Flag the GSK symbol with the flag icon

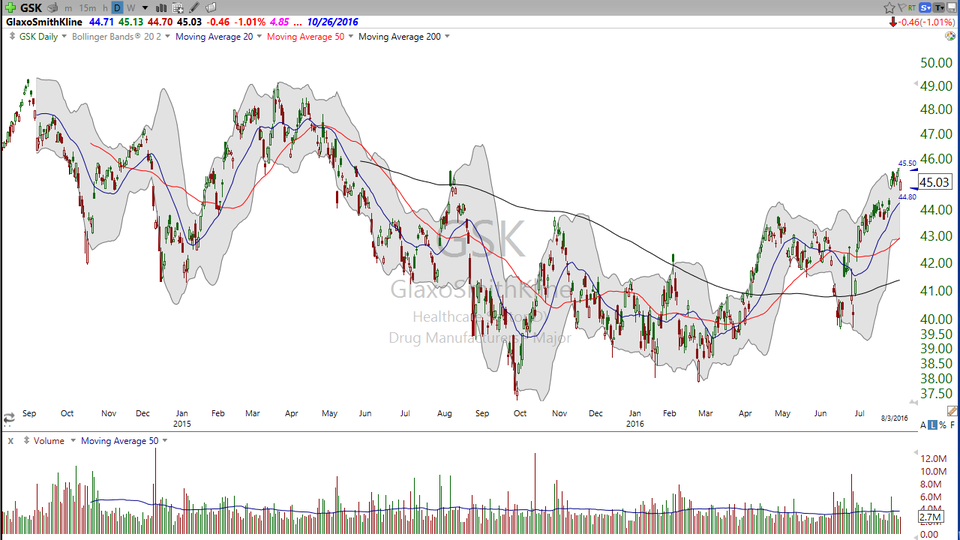[x=901, y=8]
